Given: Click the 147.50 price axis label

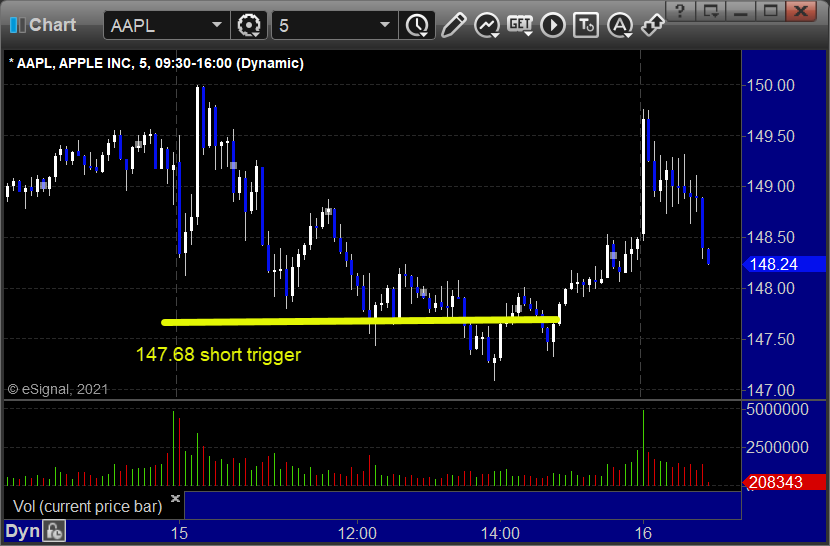Looking at the screenshot, I should (770, 339).
